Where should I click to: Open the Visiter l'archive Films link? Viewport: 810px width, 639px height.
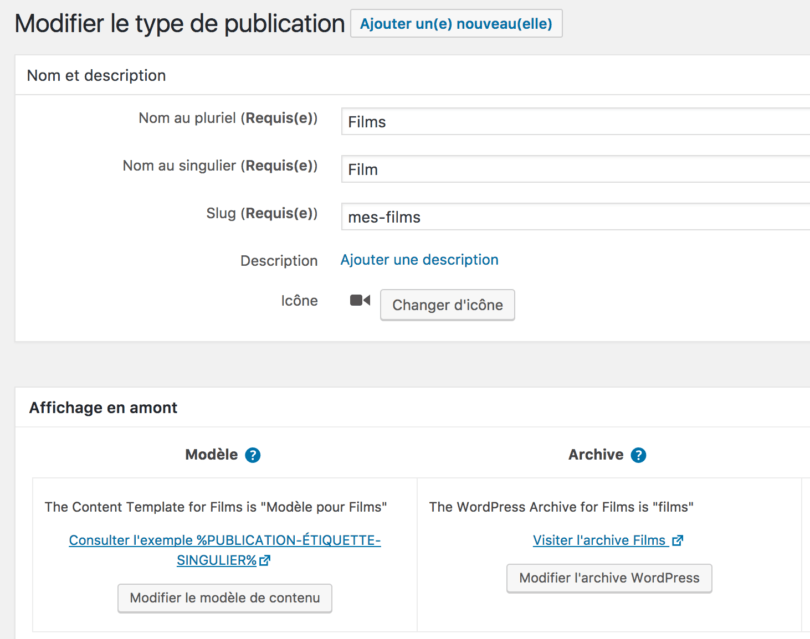(599, 541)
